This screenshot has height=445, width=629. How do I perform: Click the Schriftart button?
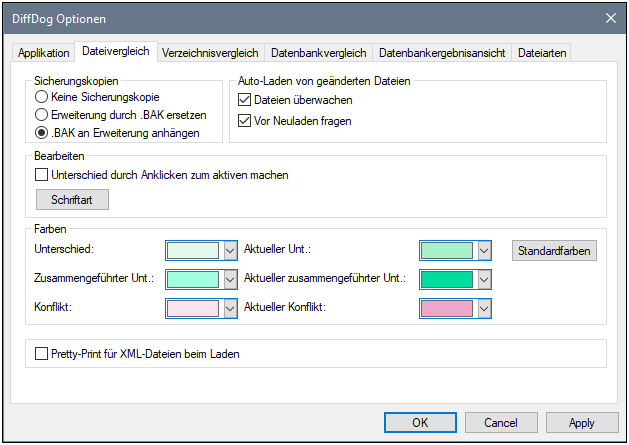72,199
